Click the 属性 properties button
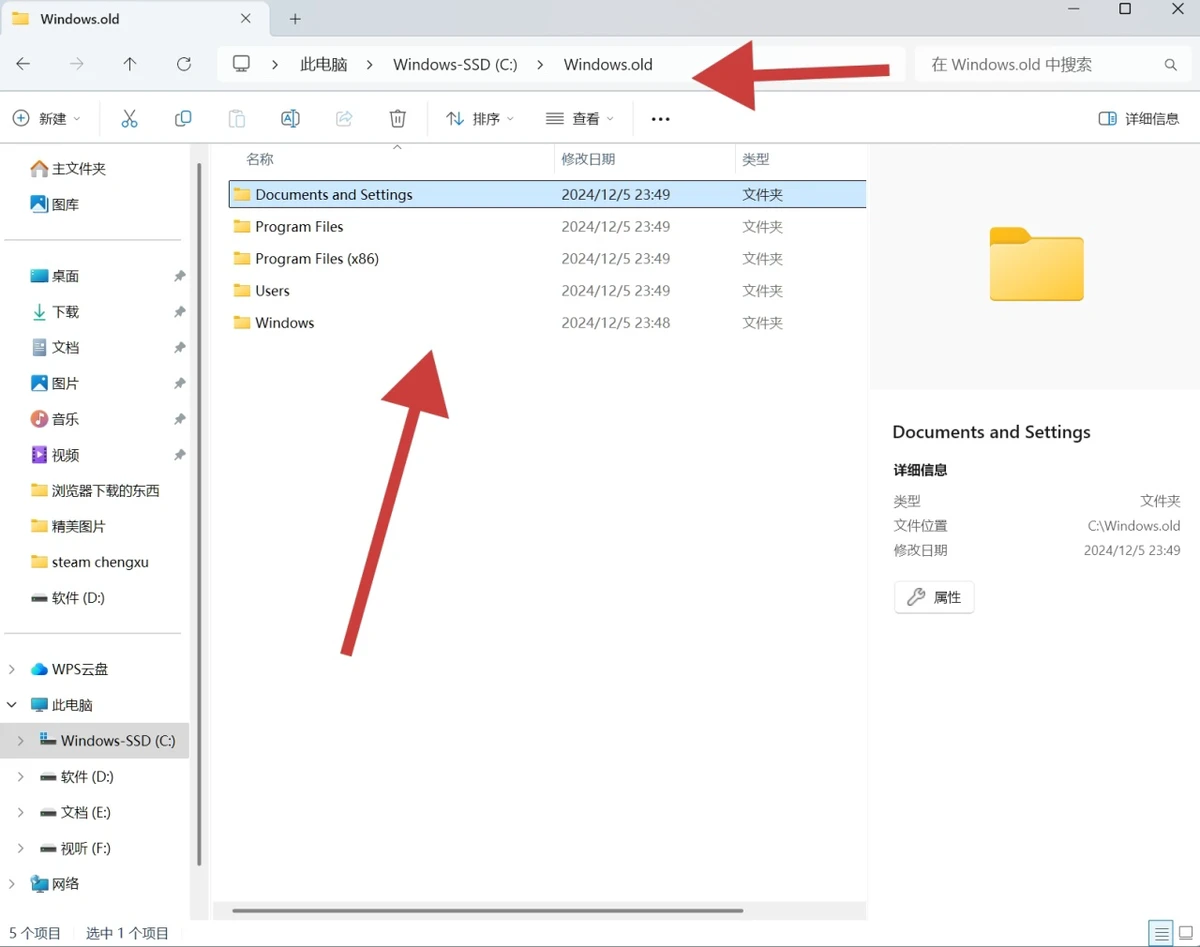 point(934,597)
